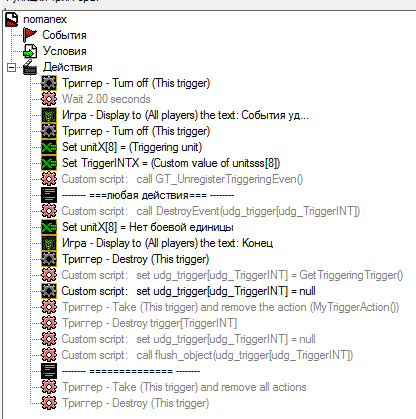
Task: Click the любая действия comment icon
Action: [49, 195]
